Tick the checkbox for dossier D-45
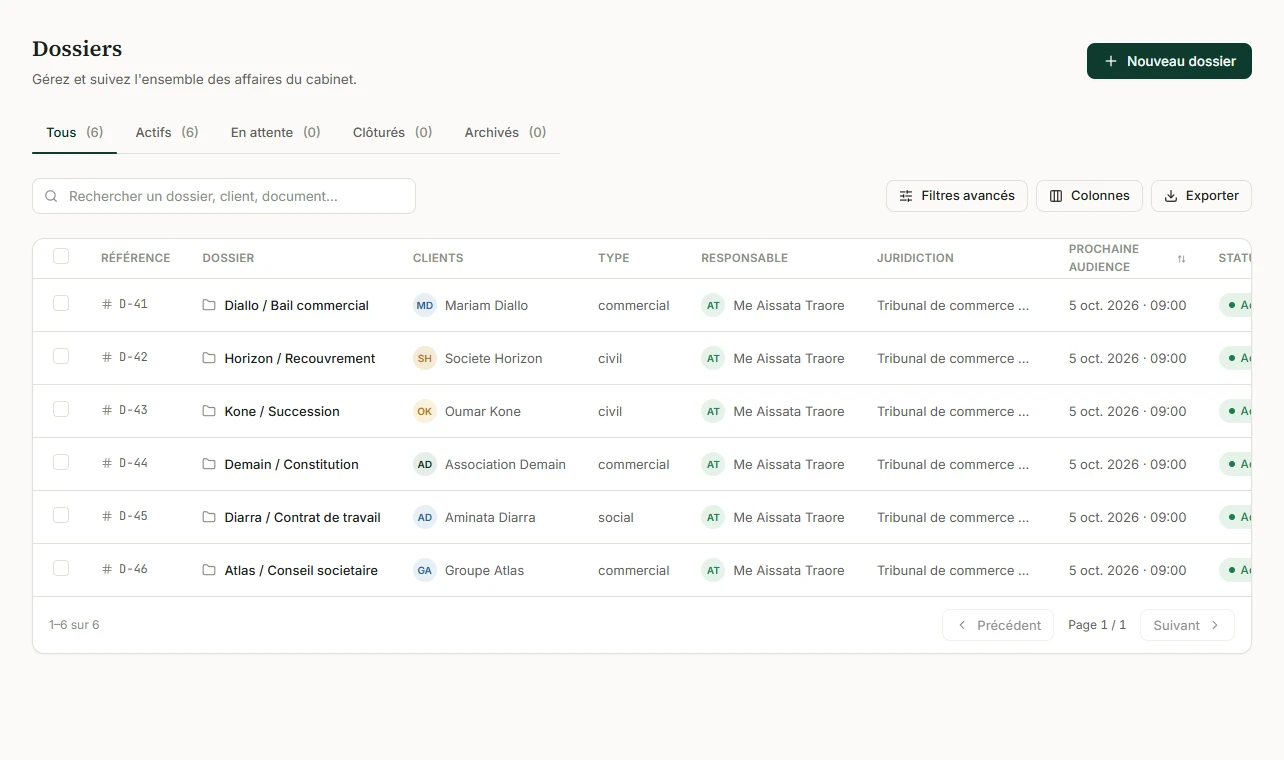This screenshot has height=760, width=1284. [61, 515]
